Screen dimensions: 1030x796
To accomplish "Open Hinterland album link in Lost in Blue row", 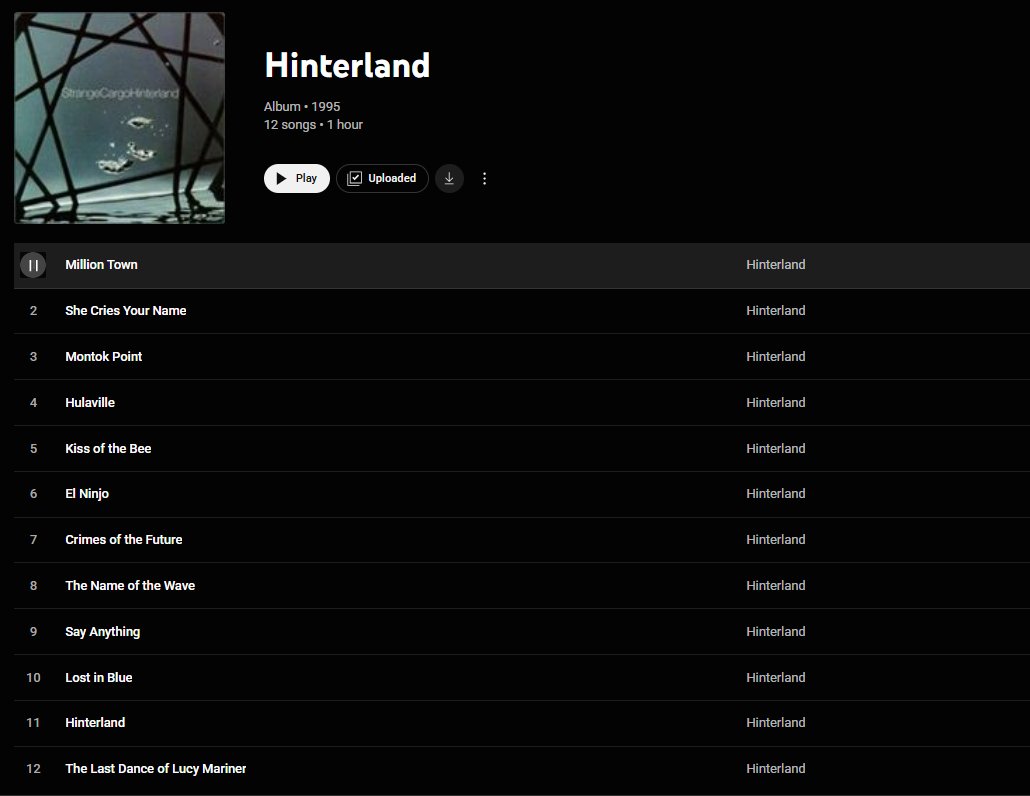I will click(776, 678).
